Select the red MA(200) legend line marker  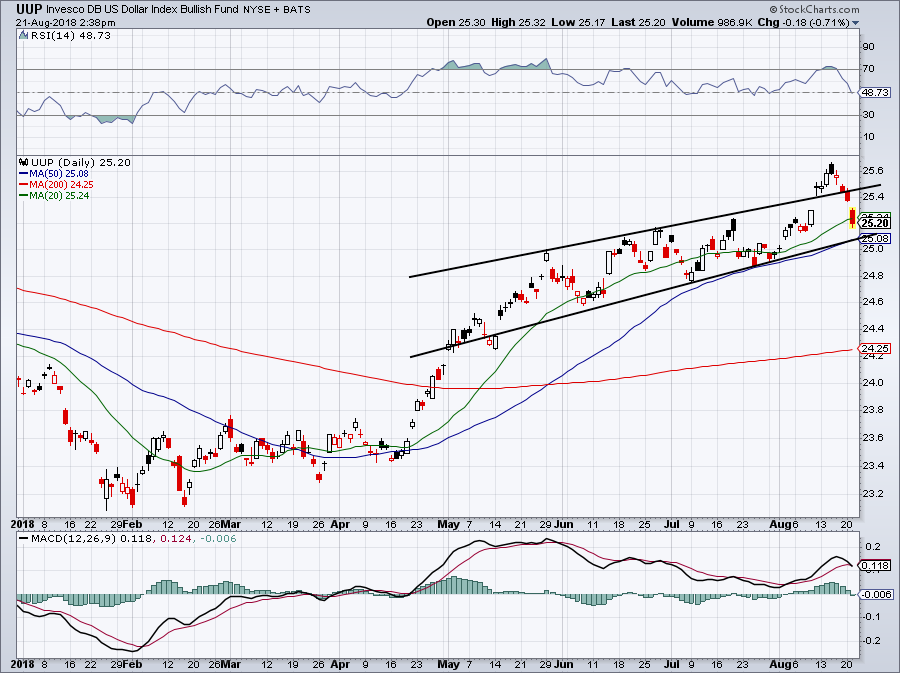click(24, 185)
